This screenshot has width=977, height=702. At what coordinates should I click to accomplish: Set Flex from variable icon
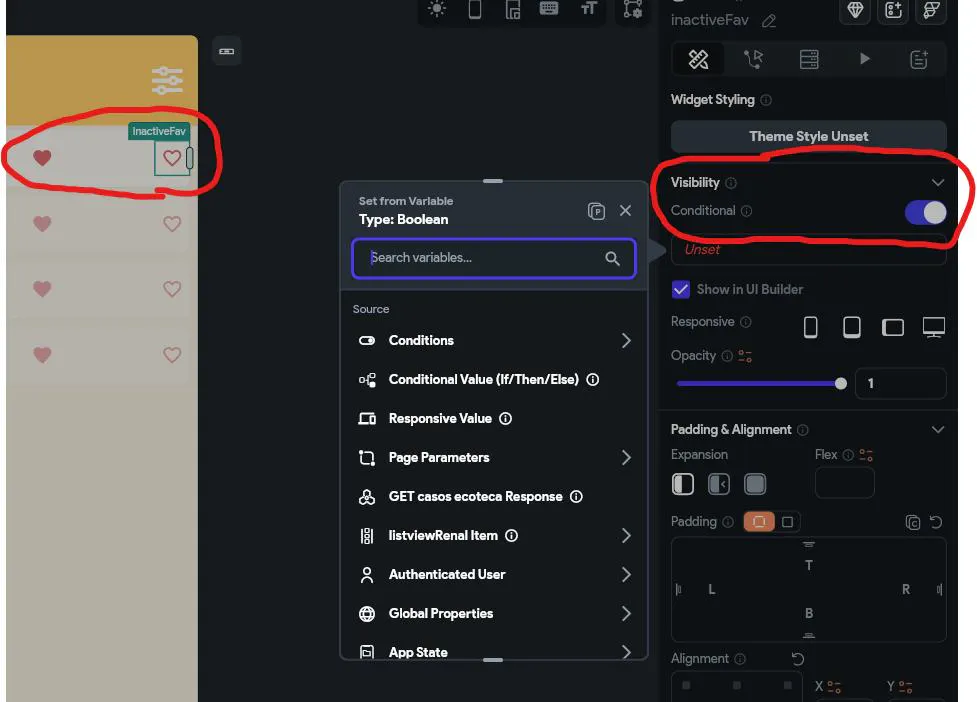click(x=866, y=455)
